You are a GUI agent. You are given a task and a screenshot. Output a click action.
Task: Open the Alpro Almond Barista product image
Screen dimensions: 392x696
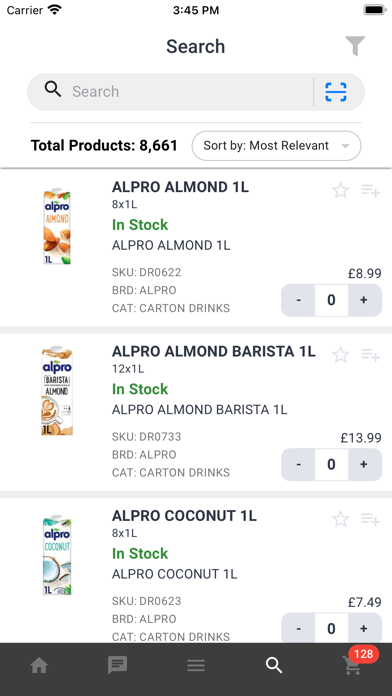pos(57,391)
